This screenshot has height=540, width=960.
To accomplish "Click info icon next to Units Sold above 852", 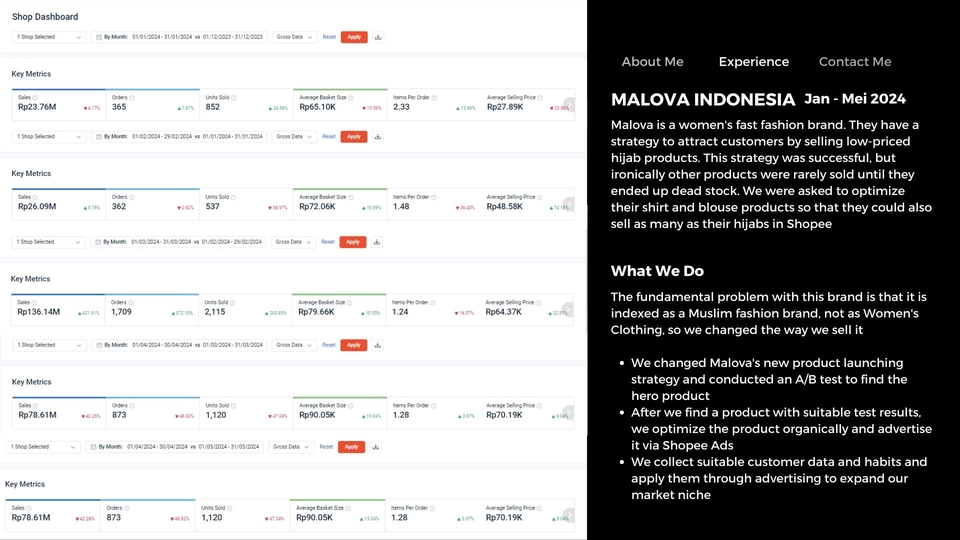I will 234,98.
